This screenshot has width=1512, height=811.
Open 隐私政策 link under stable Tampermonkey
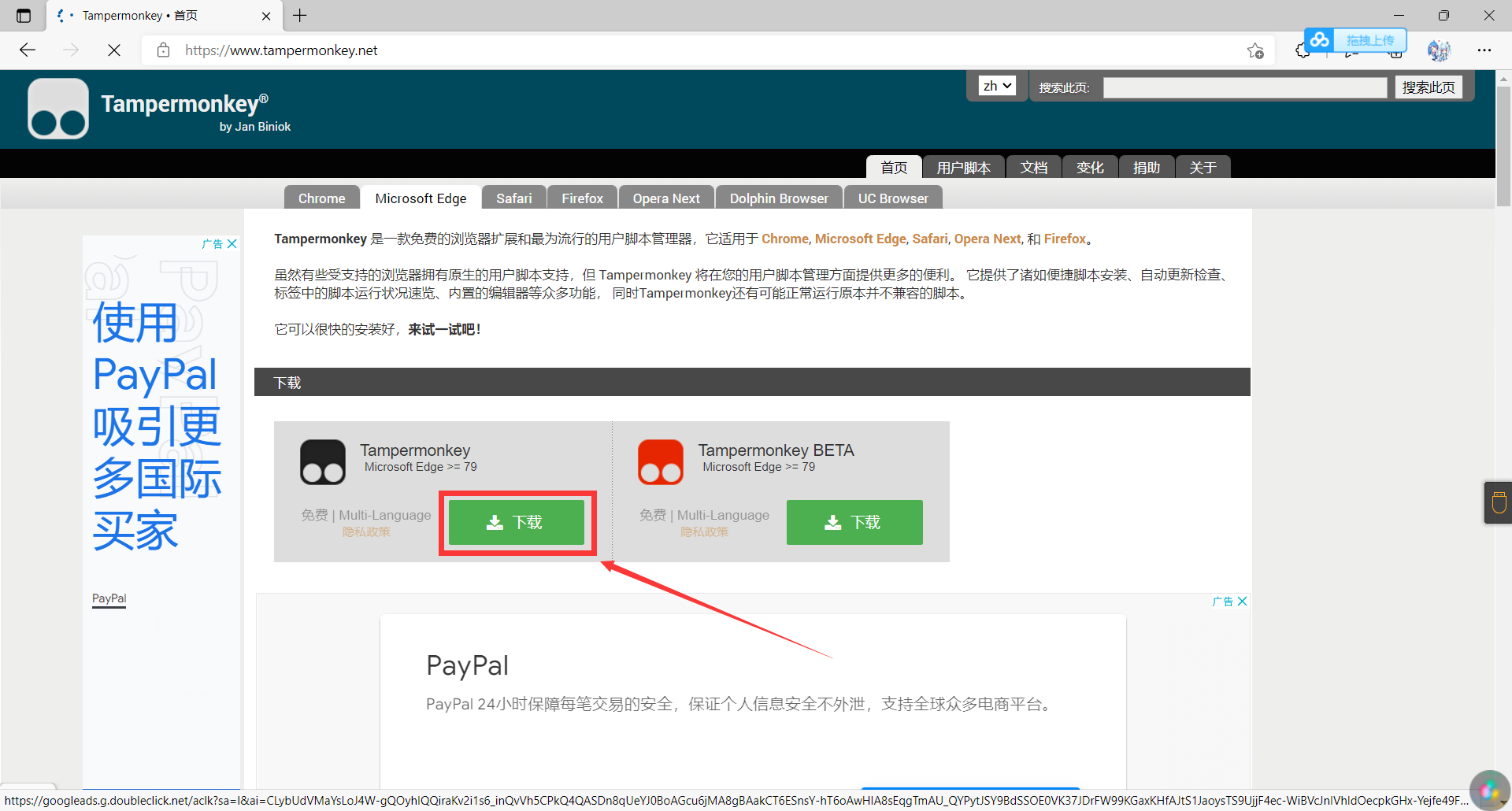[366, 532]
